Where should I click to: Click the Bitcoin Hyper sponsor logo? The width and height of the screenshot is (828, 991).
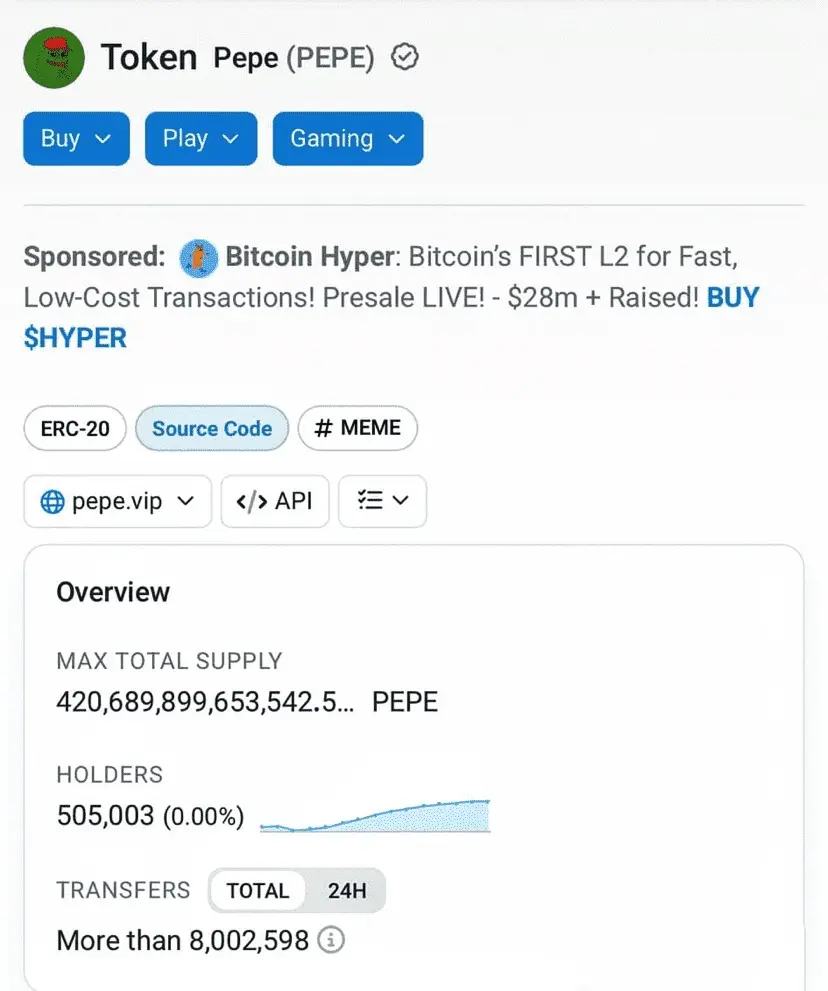199,258
